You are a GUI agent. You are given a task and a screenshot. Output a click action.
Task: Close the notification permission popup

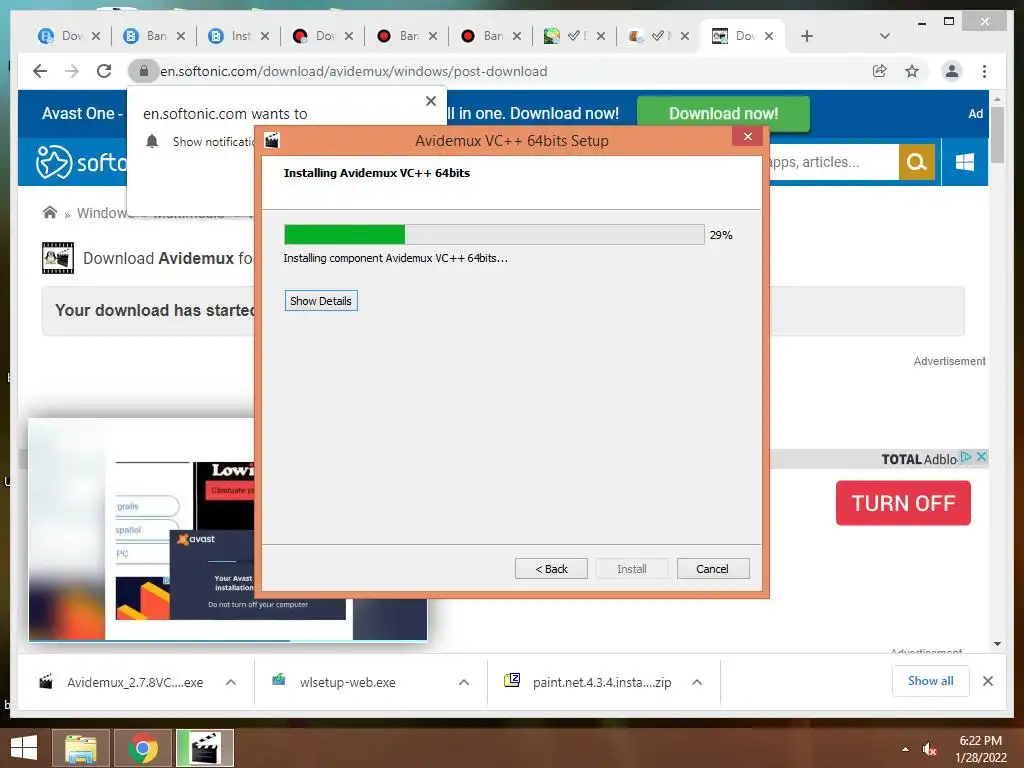(430, 101)
